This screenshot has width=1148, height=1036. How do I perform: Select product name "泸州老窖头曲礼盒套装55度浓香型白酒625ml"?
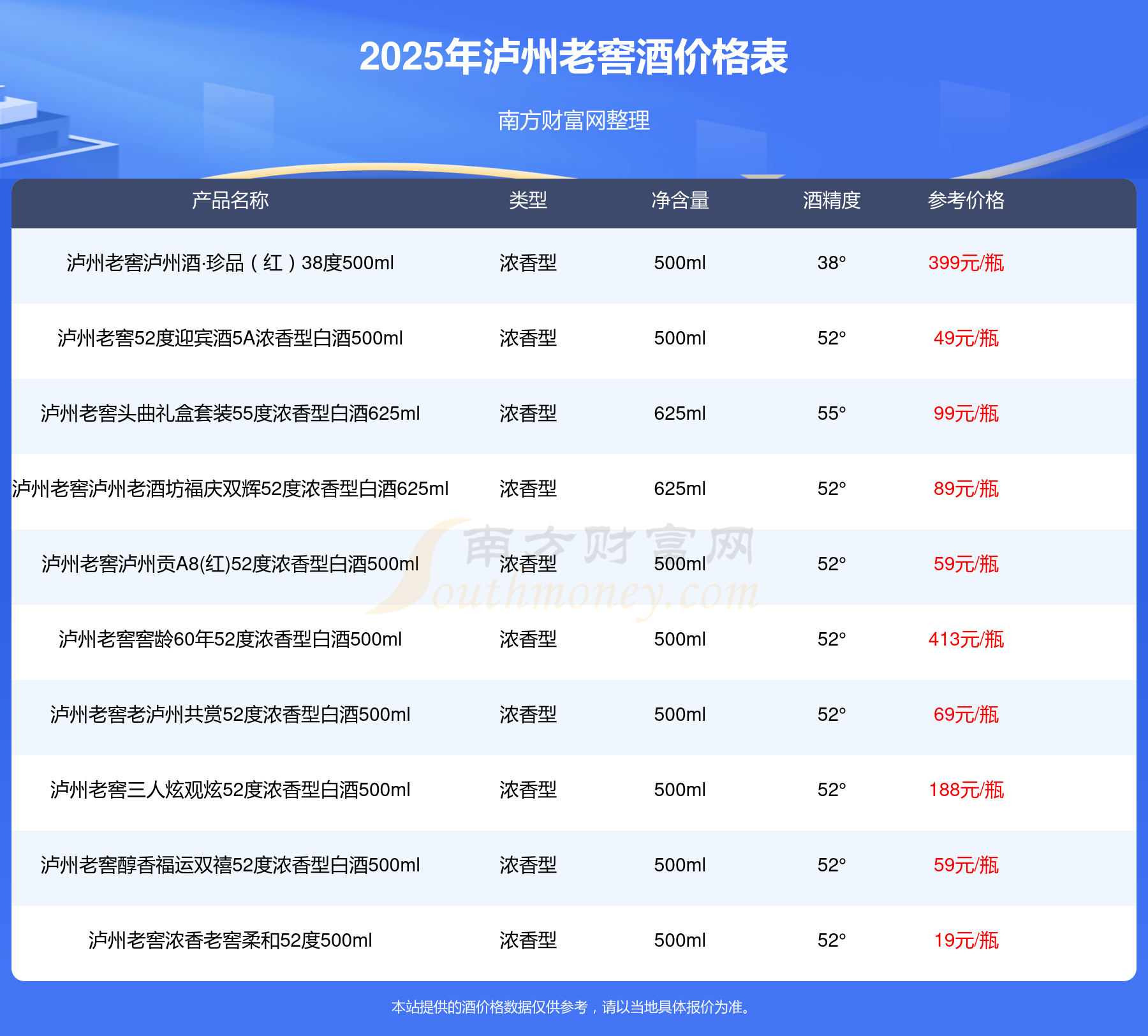pos(230,413)
